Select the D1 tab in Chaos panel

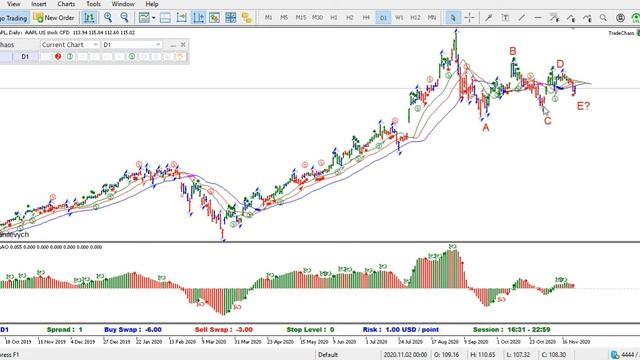point(25,56)
